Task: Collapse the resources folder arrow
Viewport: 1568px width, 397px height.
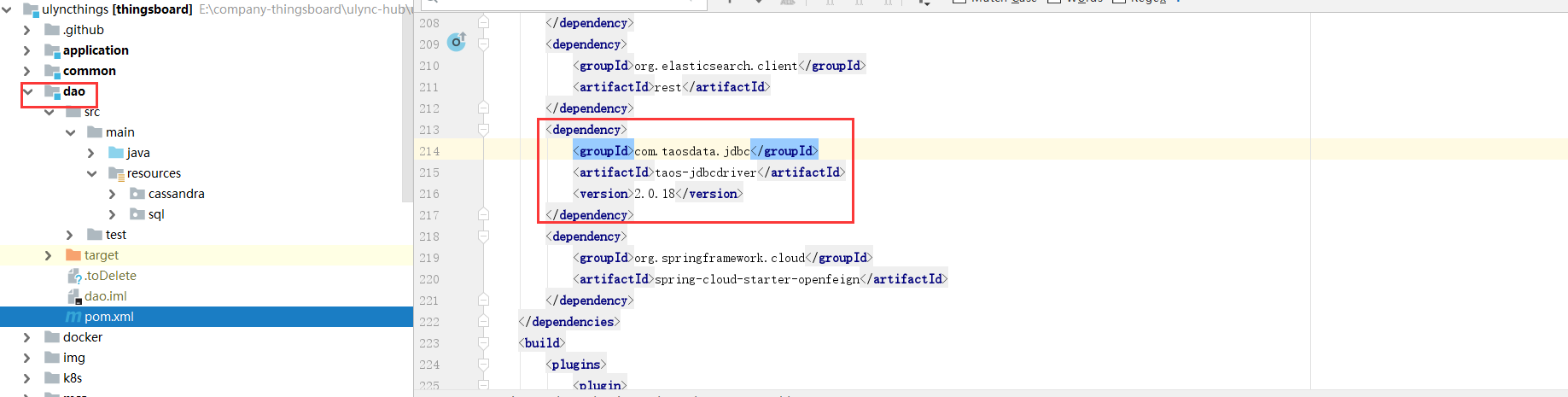Action: 91,173
